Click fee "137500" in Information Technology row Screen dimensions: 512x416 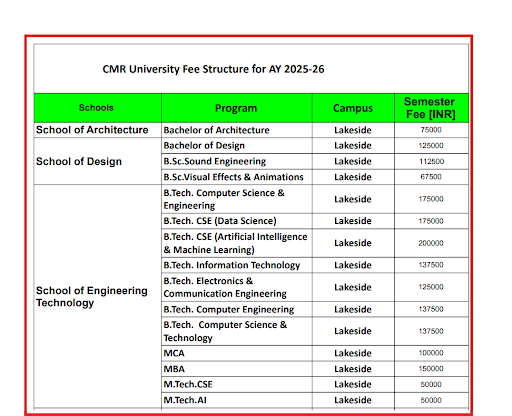(431, 265)
